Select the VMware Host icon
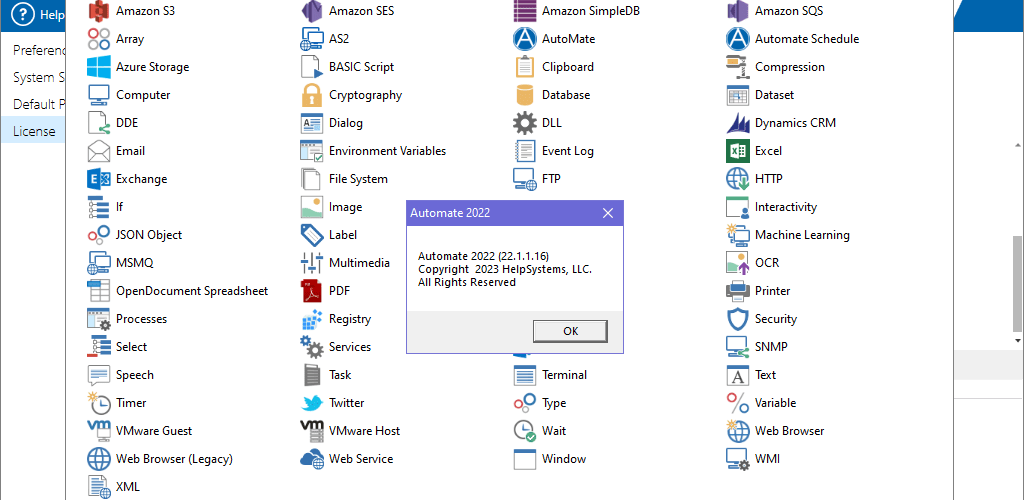The image size is (1024, 500). (x=312, y=431)
